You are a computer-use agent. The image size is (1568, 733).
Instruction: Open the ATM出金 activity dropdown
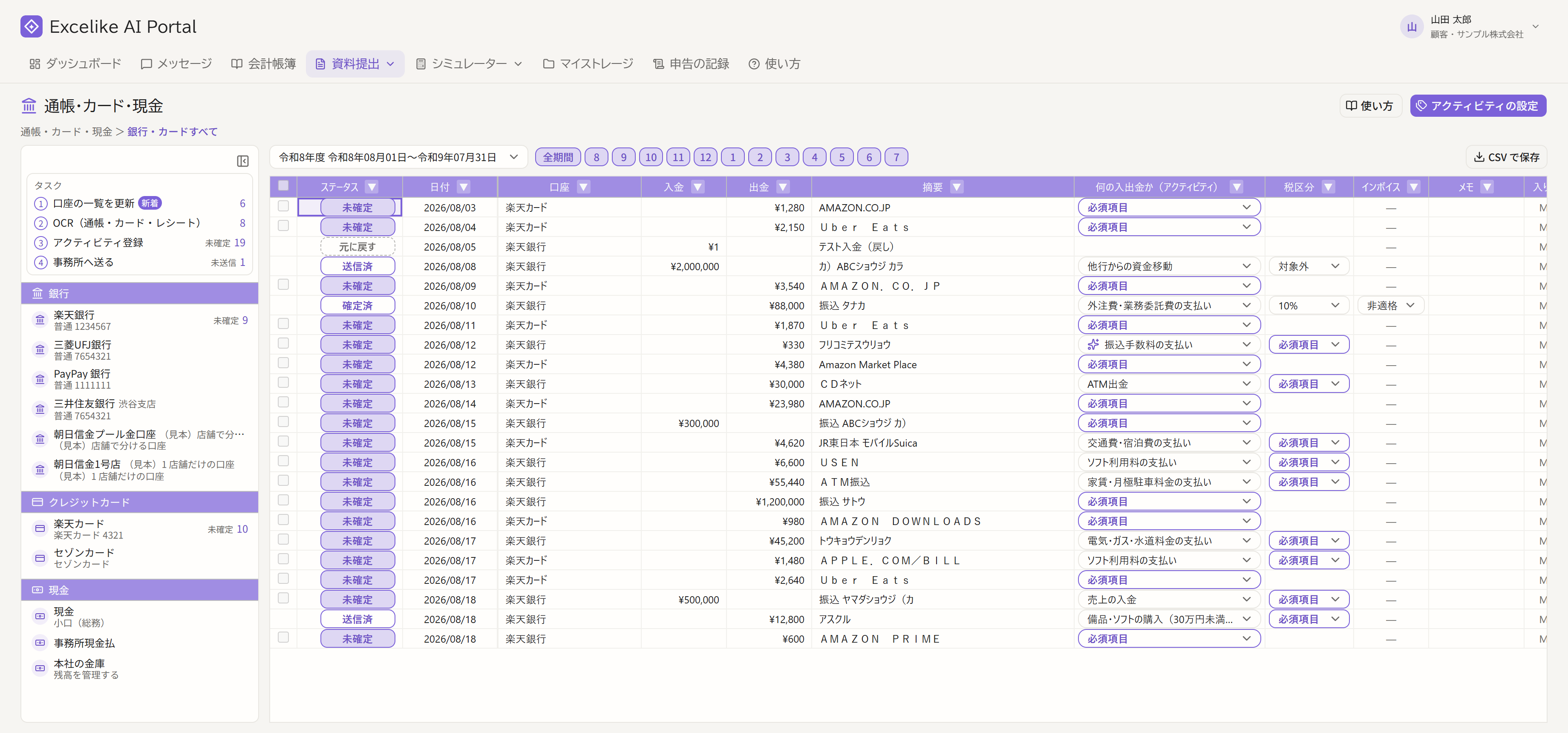click(1169, 384)
